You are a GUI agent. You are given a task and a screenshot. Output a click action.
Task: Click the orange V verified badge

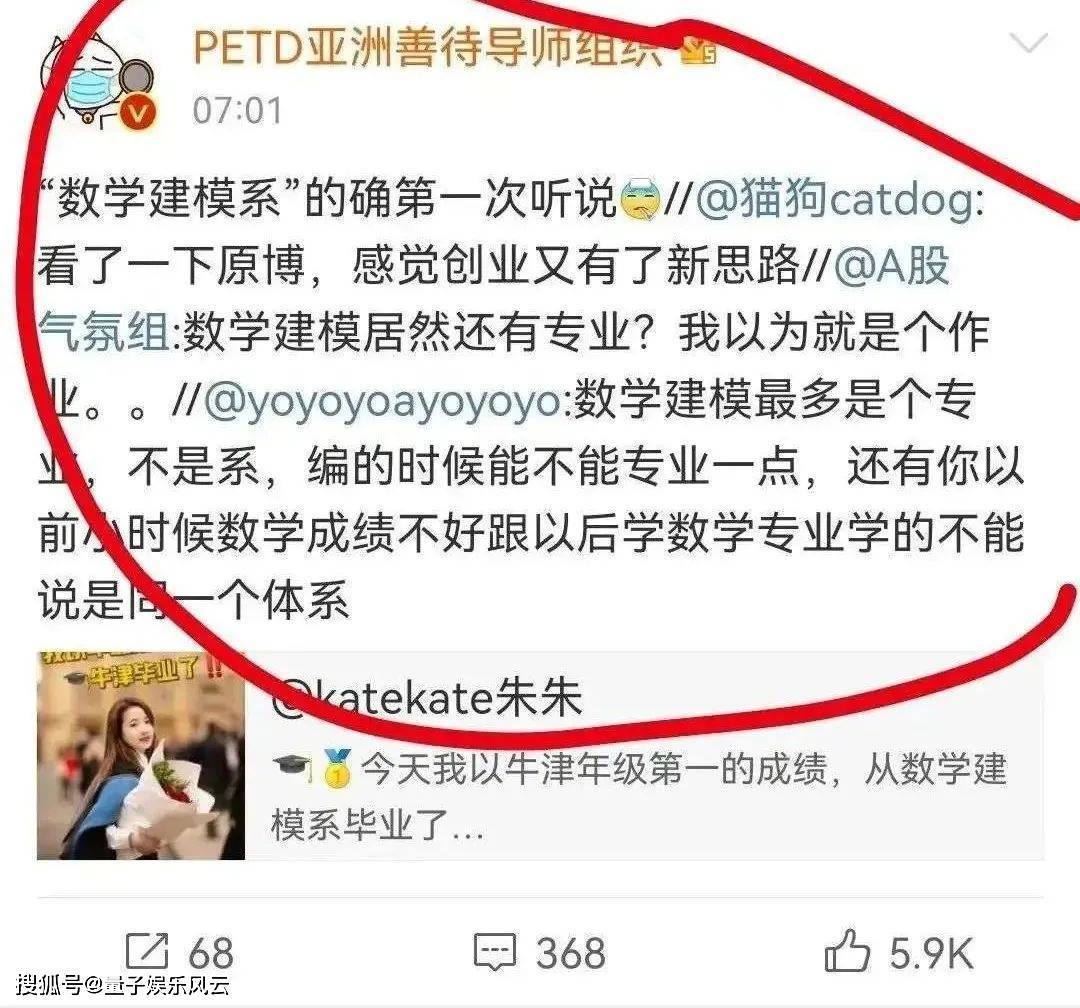(x=138, y=112)
